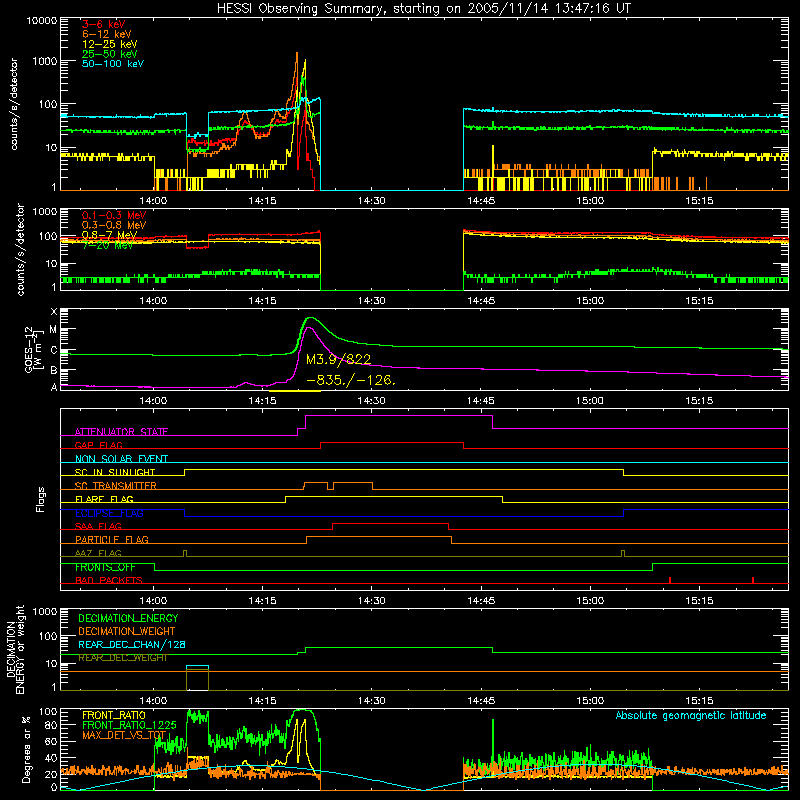Select the DECIMATION_WEIGHT legend label
Viewport: 800px width, 800px height.
127,631
